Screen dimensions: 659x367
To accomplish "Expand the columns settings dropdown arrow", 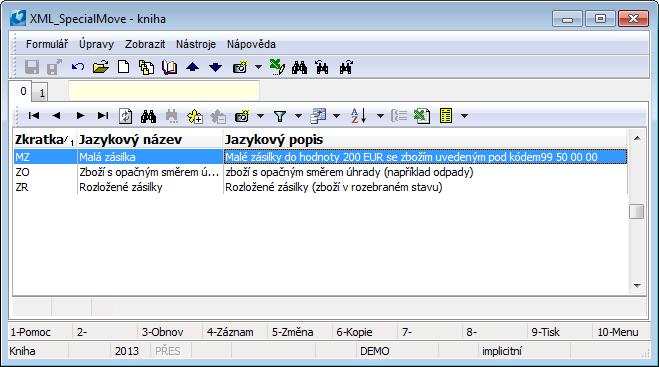I will (x=337, y=116).
